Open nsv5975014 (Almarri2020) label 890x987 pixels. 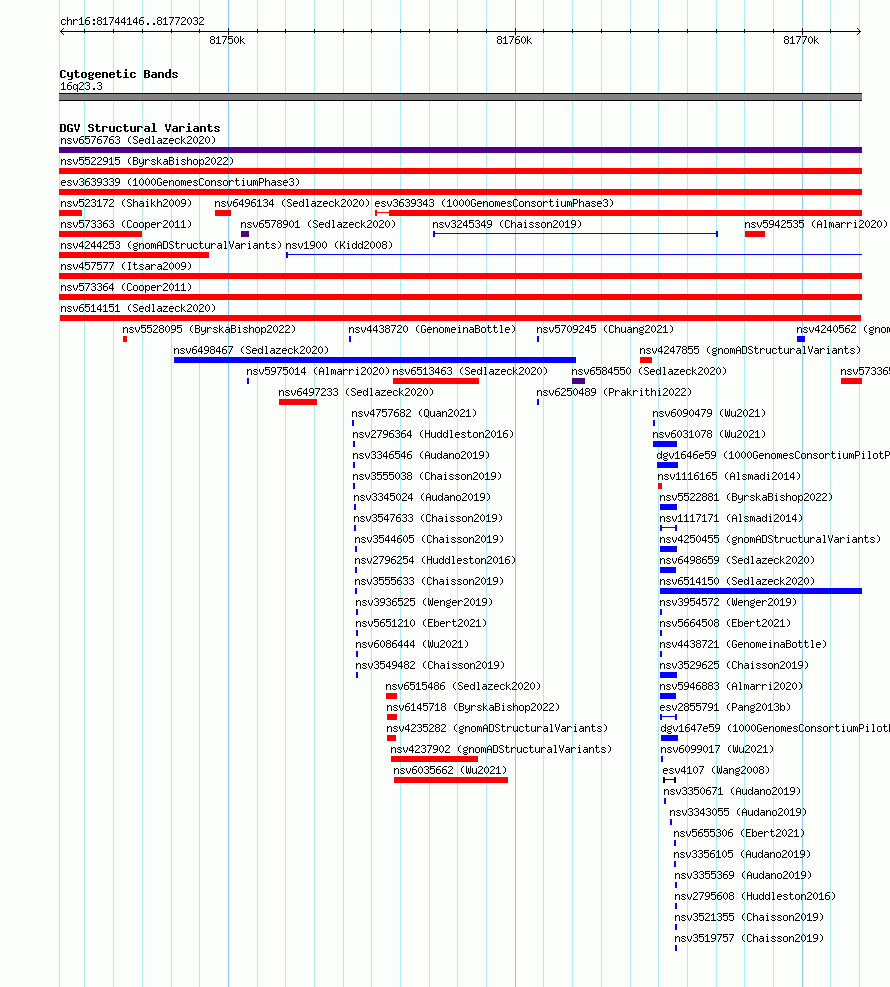click(318, 371)
